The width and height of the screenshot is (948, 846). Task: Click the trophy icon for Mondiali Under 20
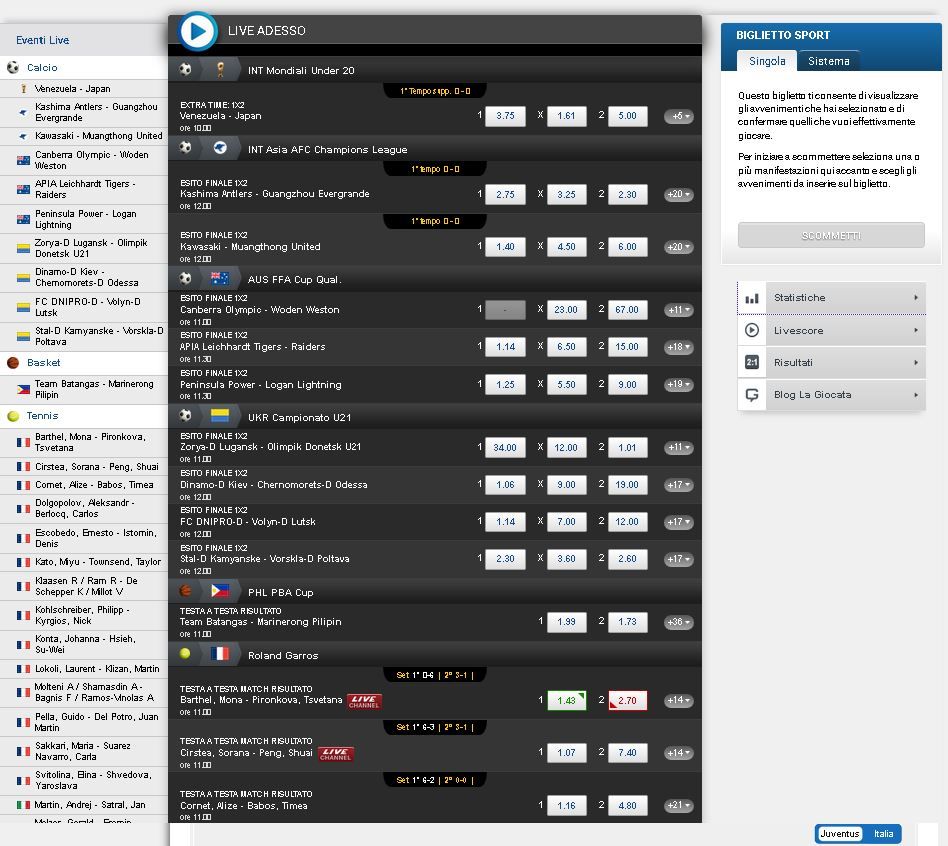pos(221,70)
